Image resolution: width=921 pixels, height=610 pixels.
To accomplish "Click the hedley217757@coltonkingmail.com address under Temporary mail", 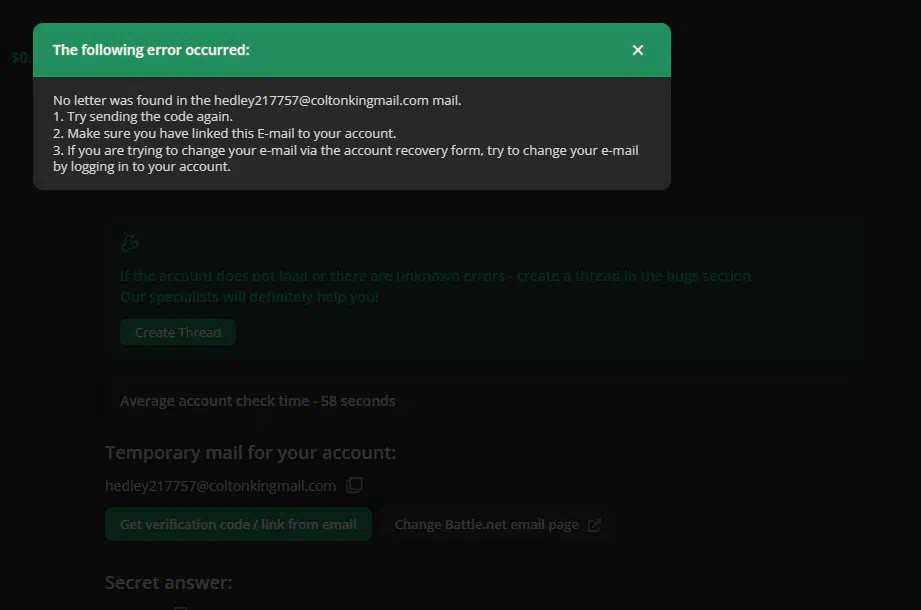I will (x=220, y=486).
